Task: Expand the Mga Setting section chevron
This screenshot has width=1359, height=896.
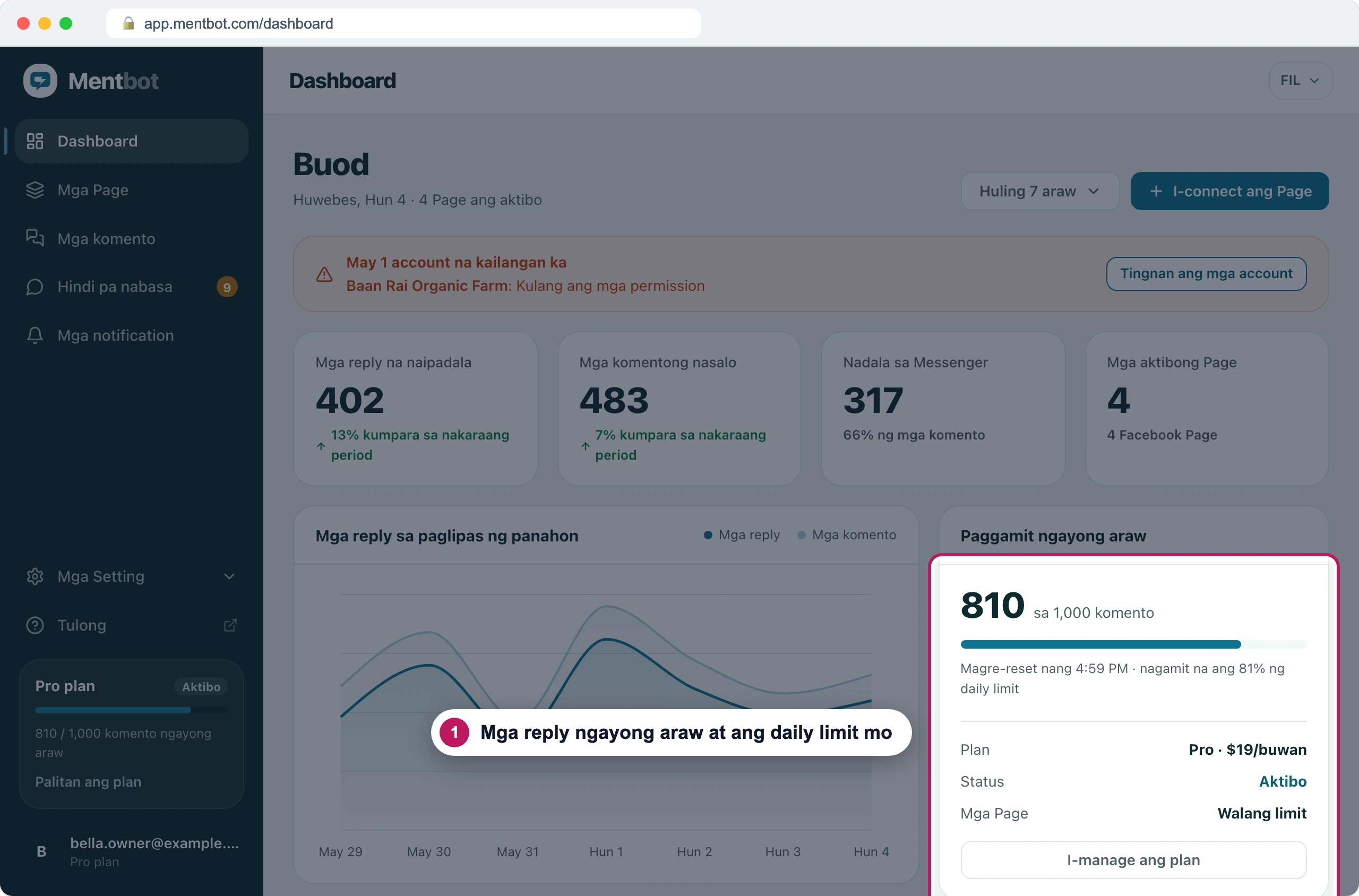Action: coord(229,576)
